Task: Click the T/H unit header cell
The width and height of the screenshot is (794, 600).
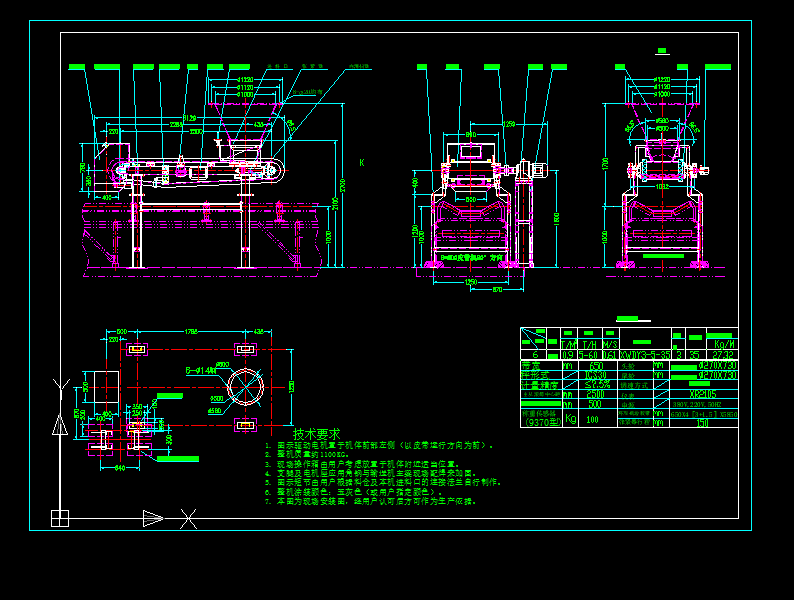Action: 589,344
